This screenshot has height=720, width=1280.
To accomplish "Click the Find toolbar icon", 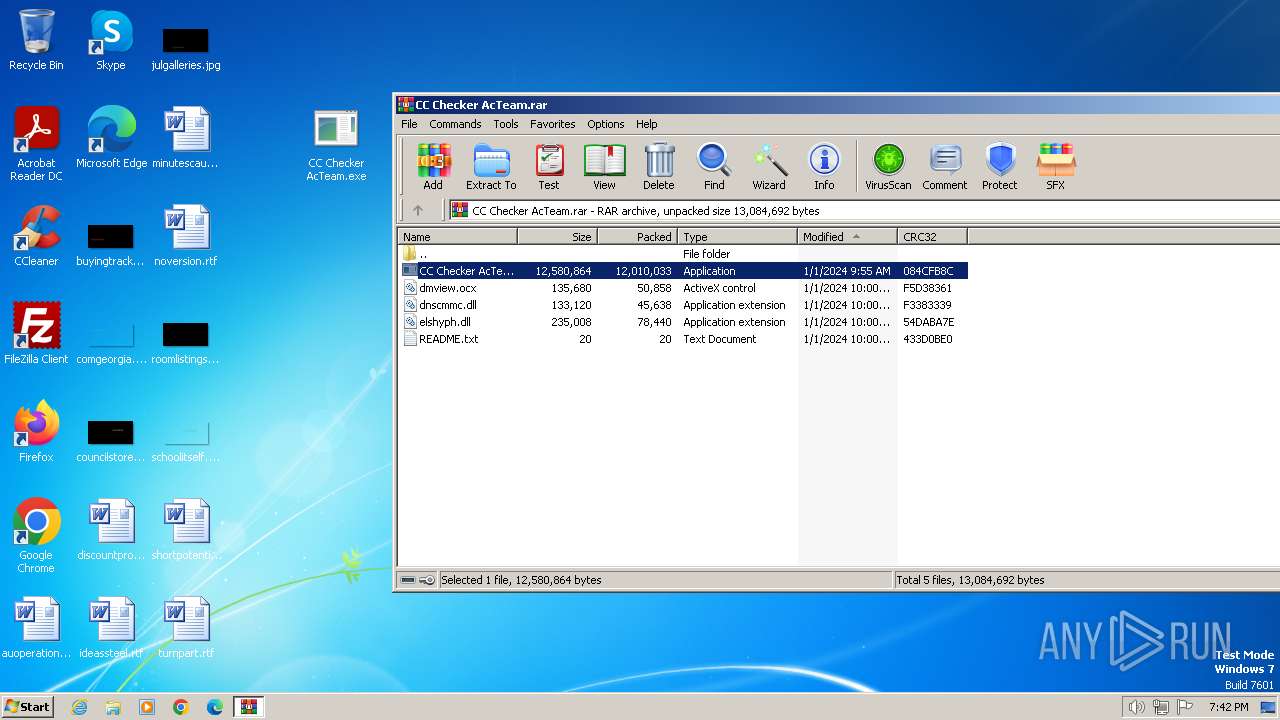I will pos(714,166).
